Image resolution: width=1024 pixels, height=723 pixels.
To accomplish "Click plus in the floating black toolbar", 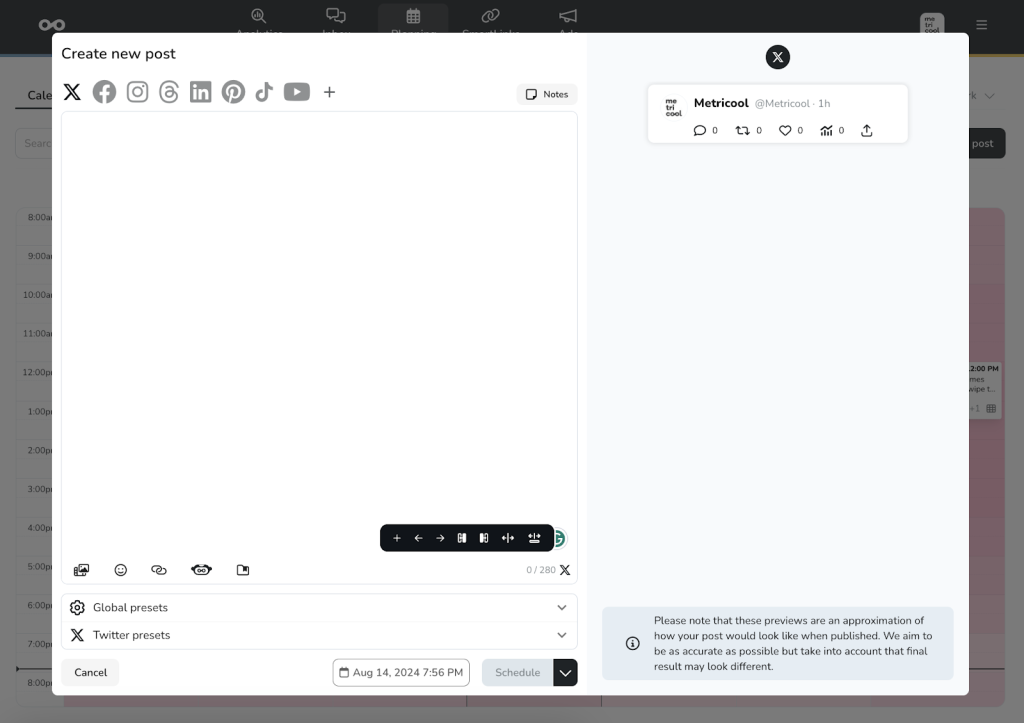I will [397, 538].
